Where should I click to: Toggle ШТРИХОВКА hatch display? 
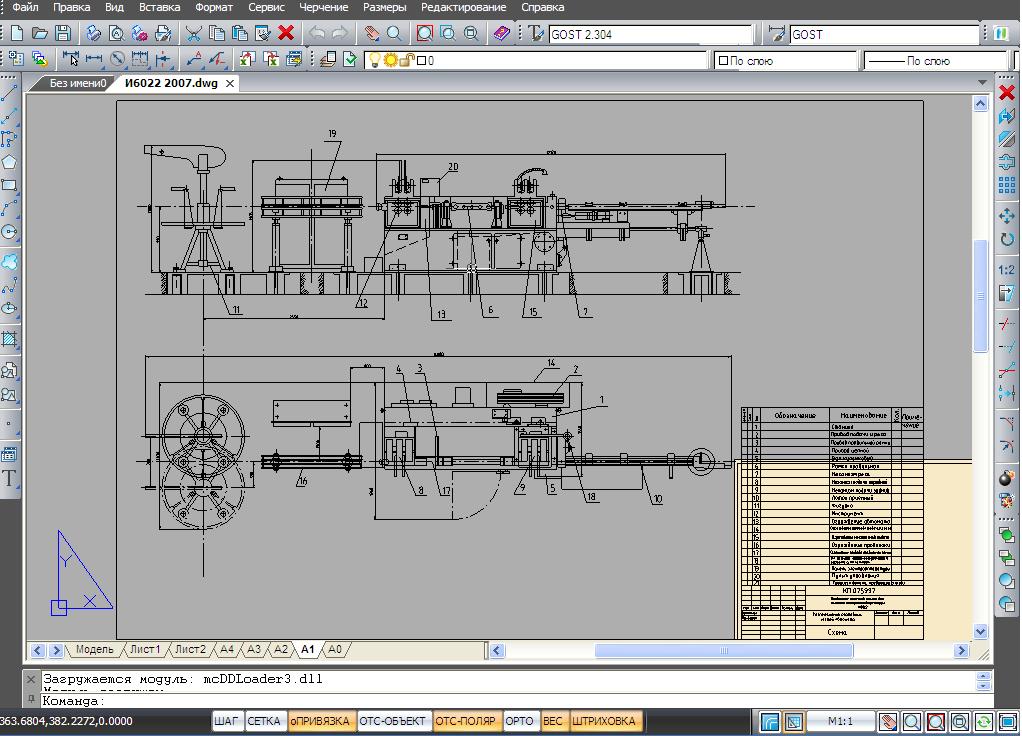pyautogui.click(x=604, y=721)
